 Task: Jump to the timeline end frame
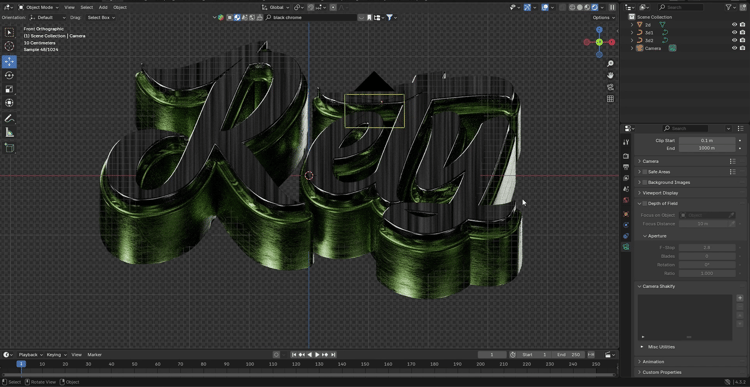pos(333,354)
